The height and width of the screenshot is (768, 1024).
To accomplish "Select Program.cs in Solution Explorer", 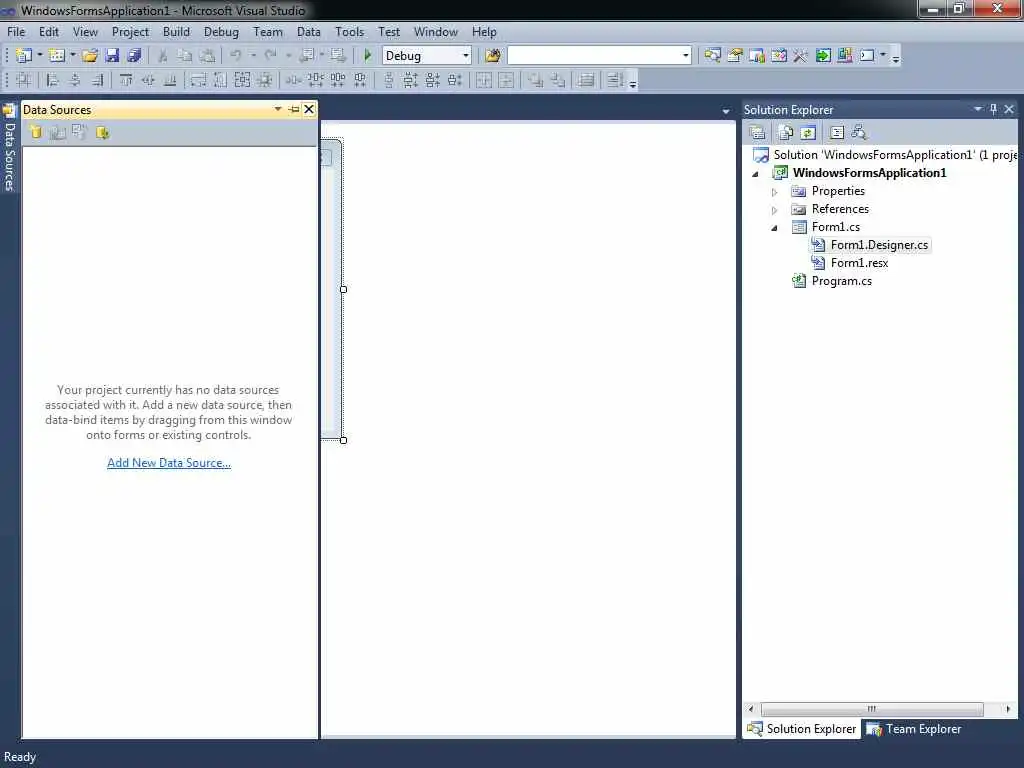I will click(x=841, y=281).
